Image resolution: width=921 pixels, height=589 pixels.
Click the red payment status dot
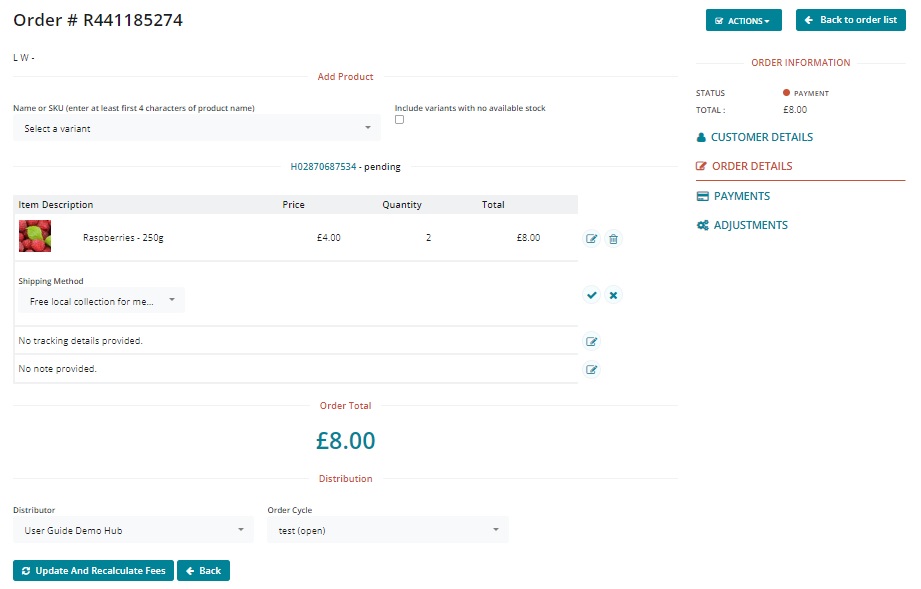pyautogui.click(x=786, y=93)
